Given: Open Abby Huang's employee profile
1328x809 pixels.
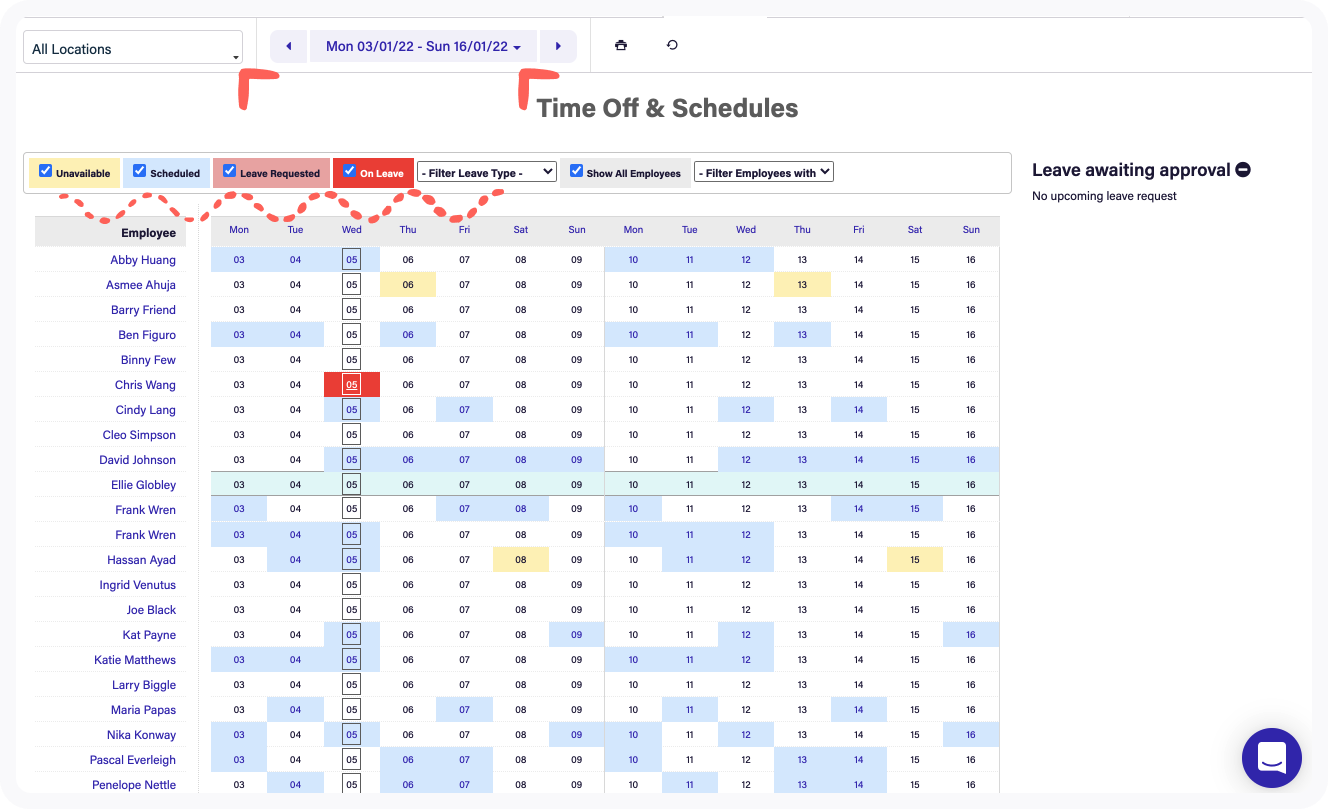Looking at the screenshot, I should (143, 260).
